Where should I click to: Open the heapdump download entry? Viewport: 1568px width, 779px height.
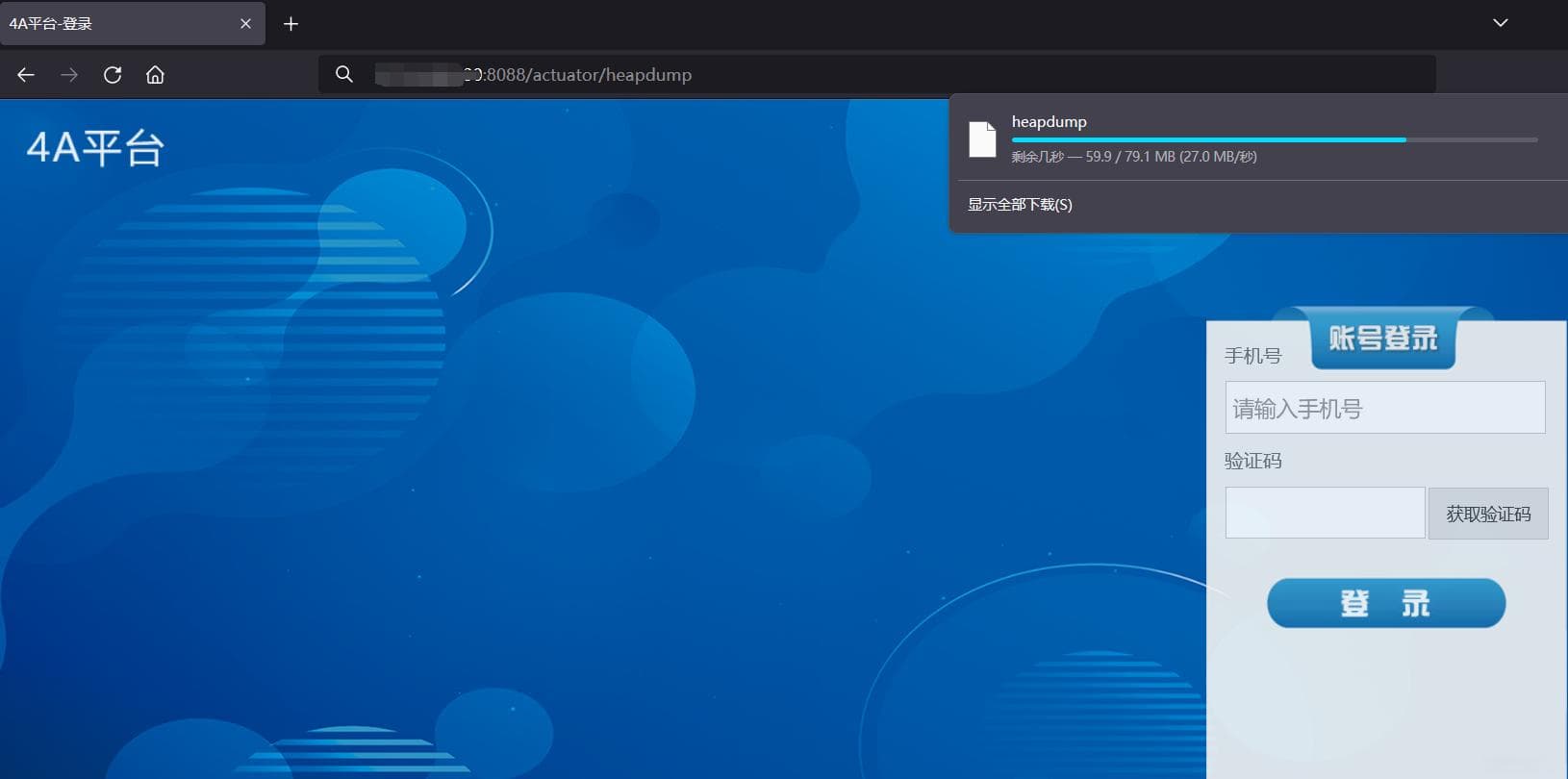pos(1258,138)
